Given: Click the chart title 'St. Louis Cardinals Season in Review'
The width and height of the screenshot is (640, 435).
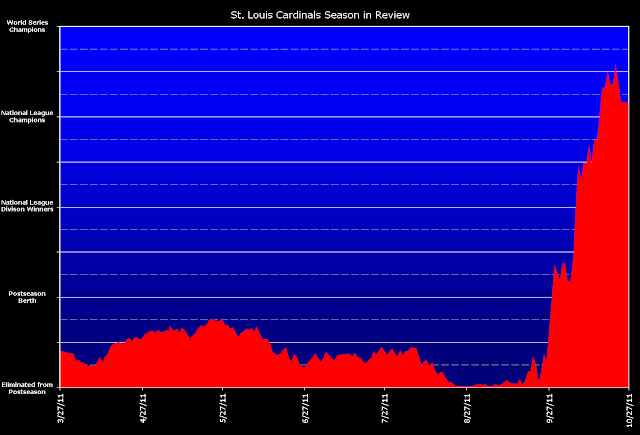Looking at the screenshot, I should coord(320,15).
